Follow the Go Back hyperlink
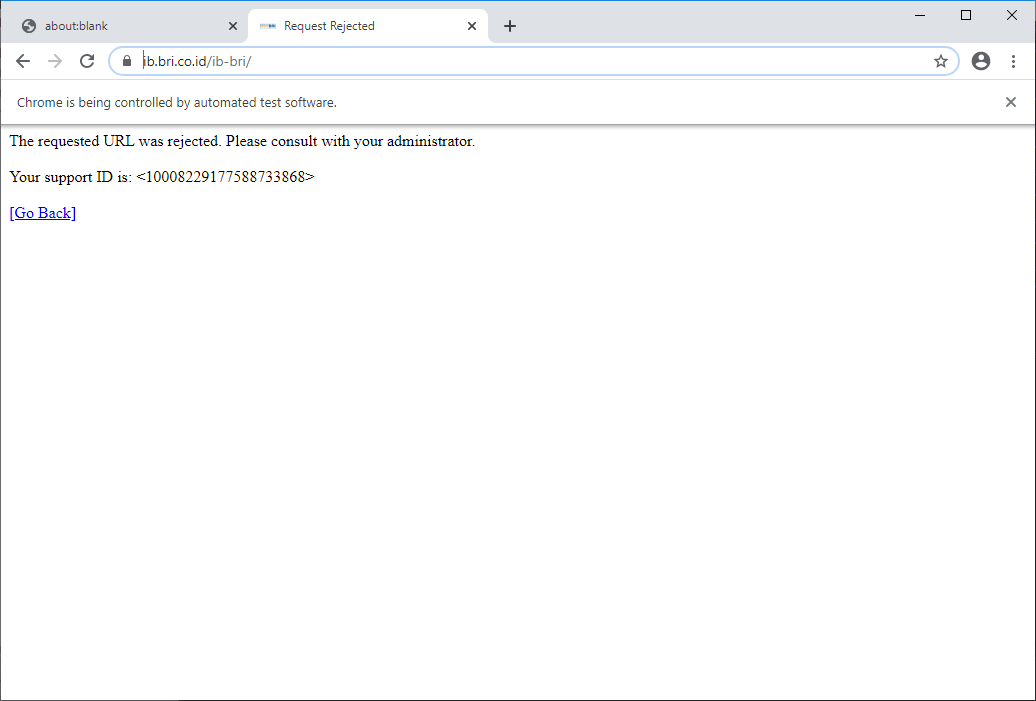 (x=42, y=212)
